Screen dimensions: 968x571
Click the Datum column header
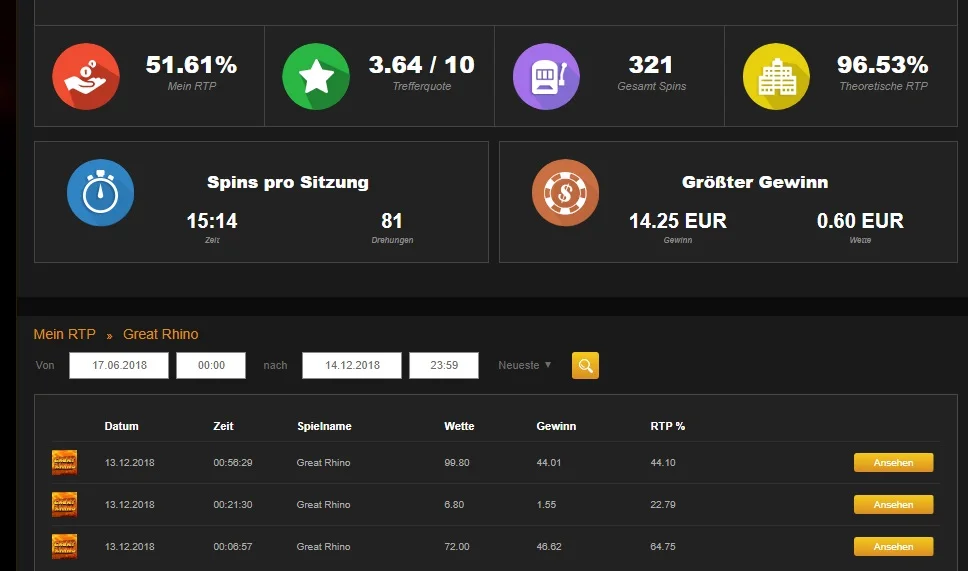coord(122,426)
